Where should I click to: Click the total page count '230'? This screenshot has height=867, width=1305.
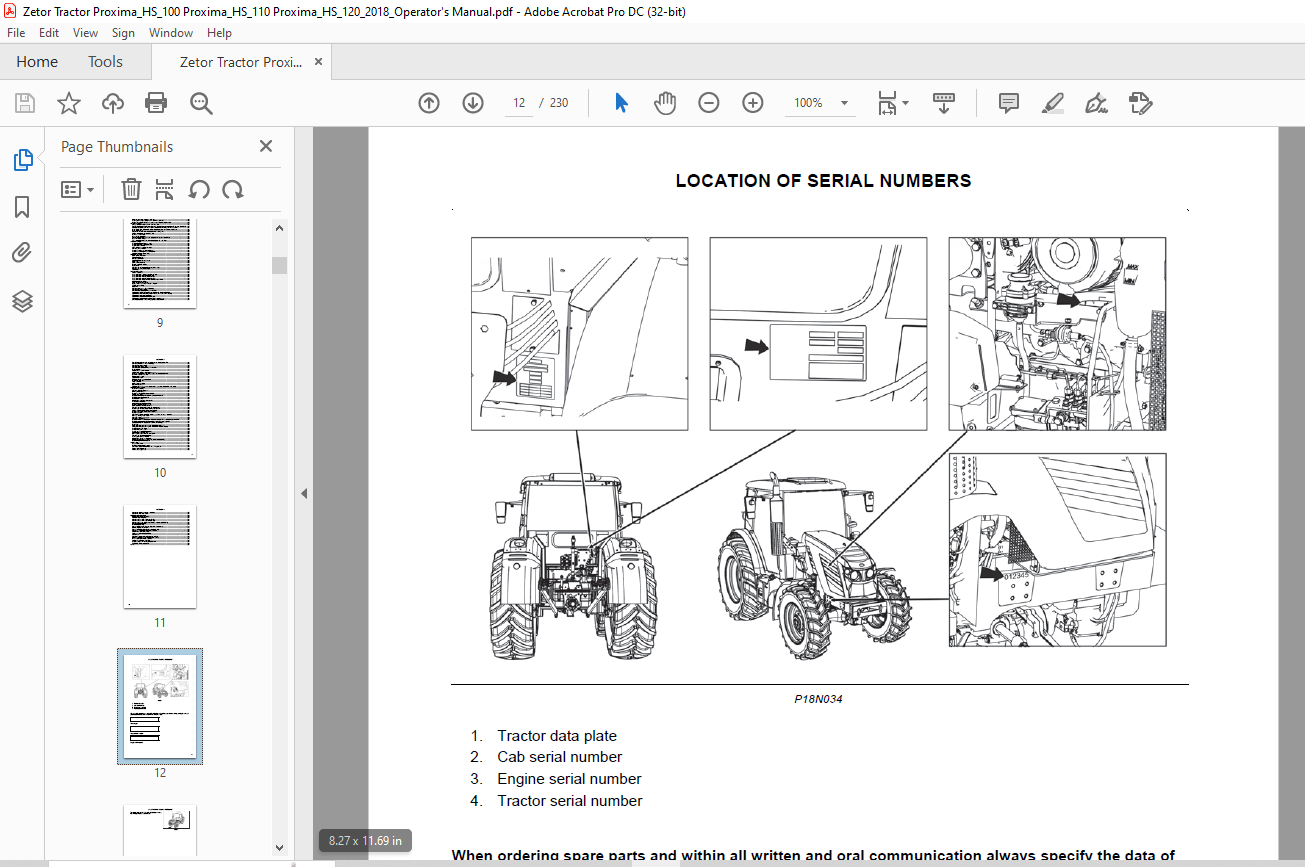(559, 103)
